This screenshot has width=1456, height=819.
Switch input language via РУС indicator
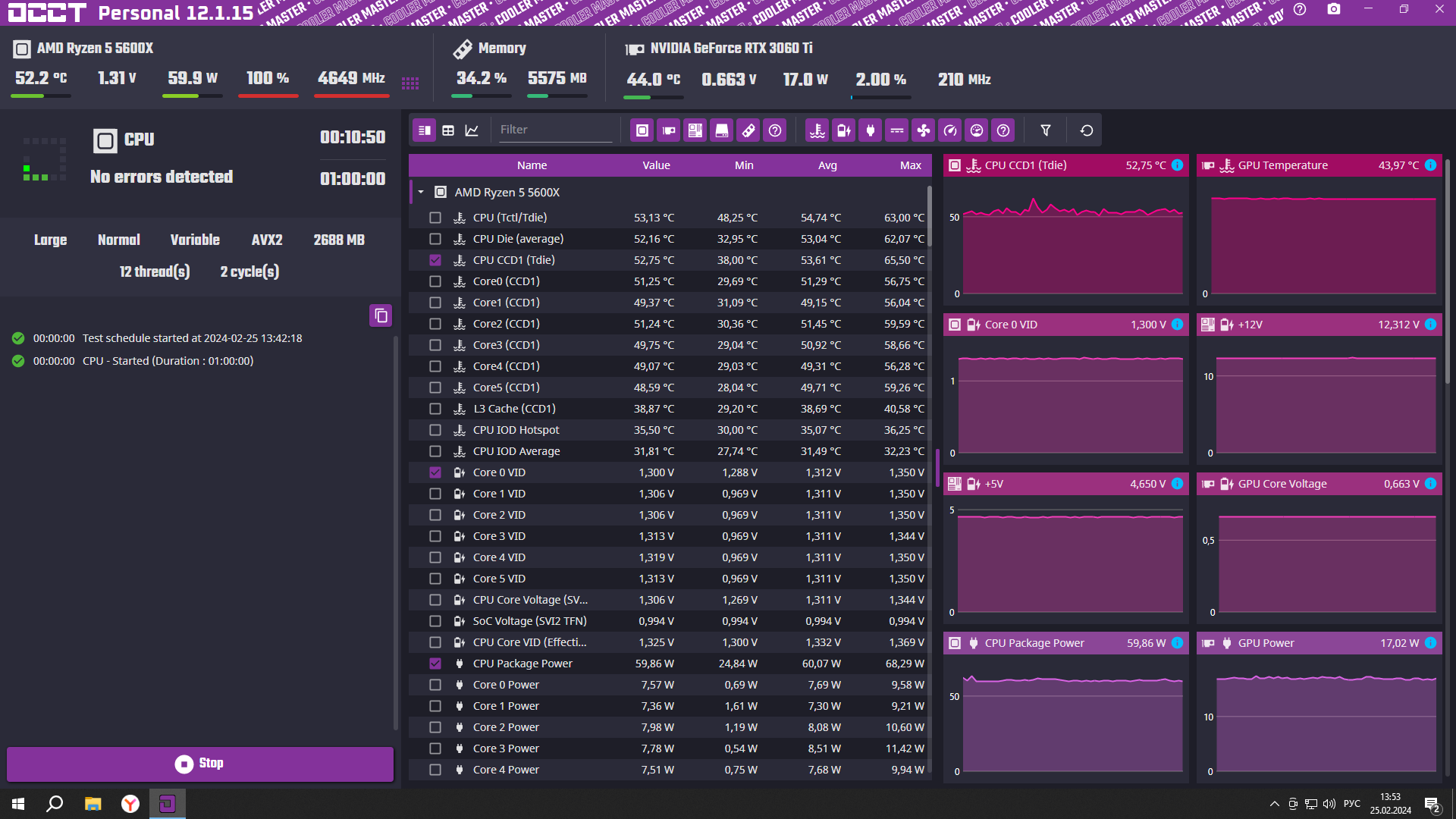click(1352, 804)
